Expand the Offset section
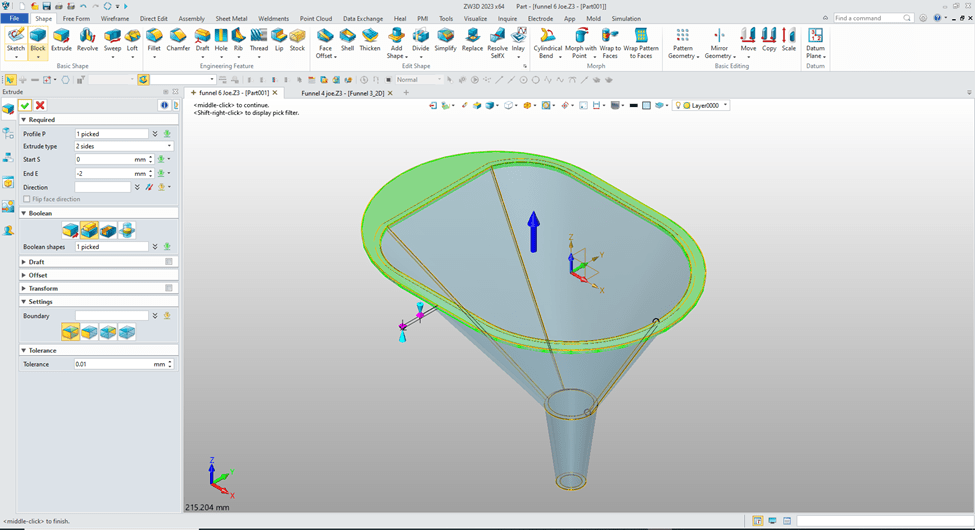975x530 pixels. pos(37,275)
